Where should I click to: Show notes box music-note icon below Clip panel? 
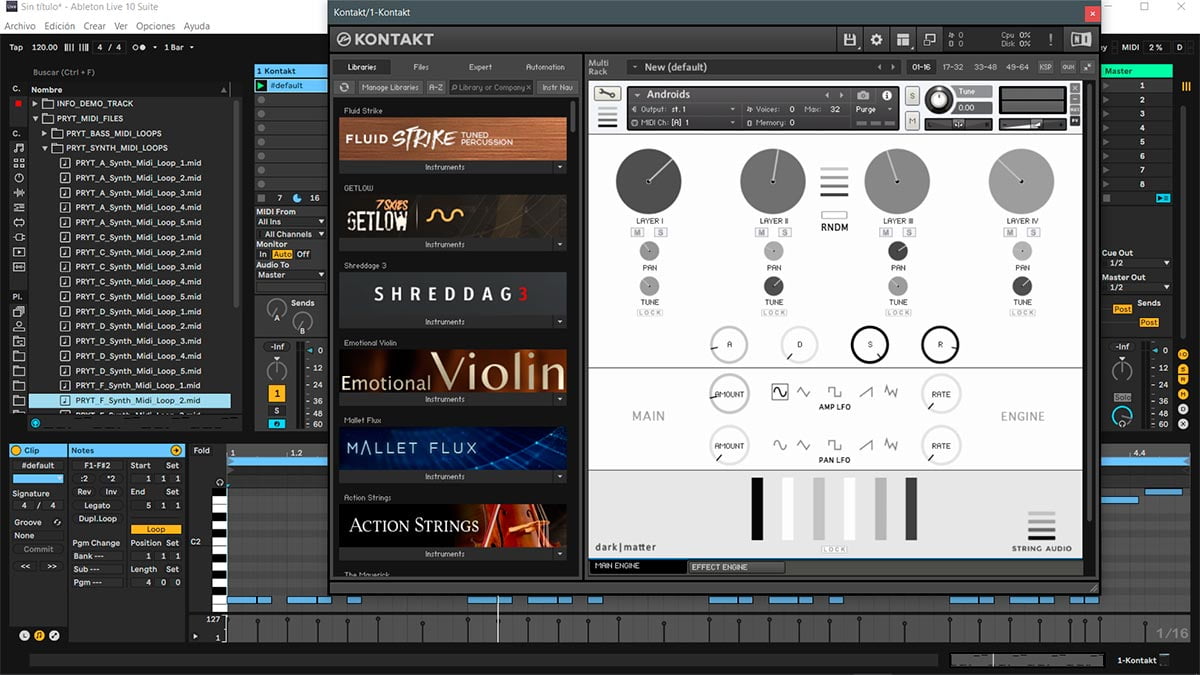[x=39, y=635]
